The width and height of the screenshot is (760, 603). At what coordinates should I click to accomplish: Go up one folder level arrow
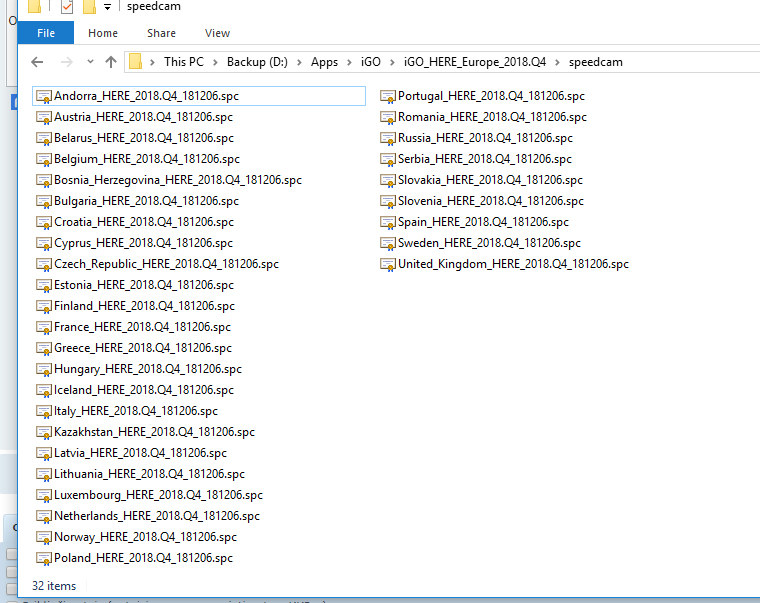tap(111, 62)
